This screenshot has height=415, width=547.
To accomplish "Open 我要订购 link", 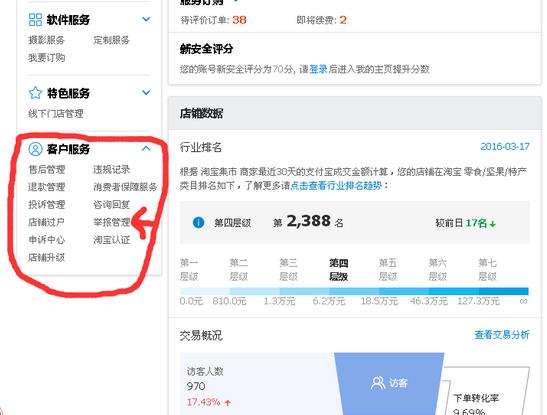I will coord(46,58).
